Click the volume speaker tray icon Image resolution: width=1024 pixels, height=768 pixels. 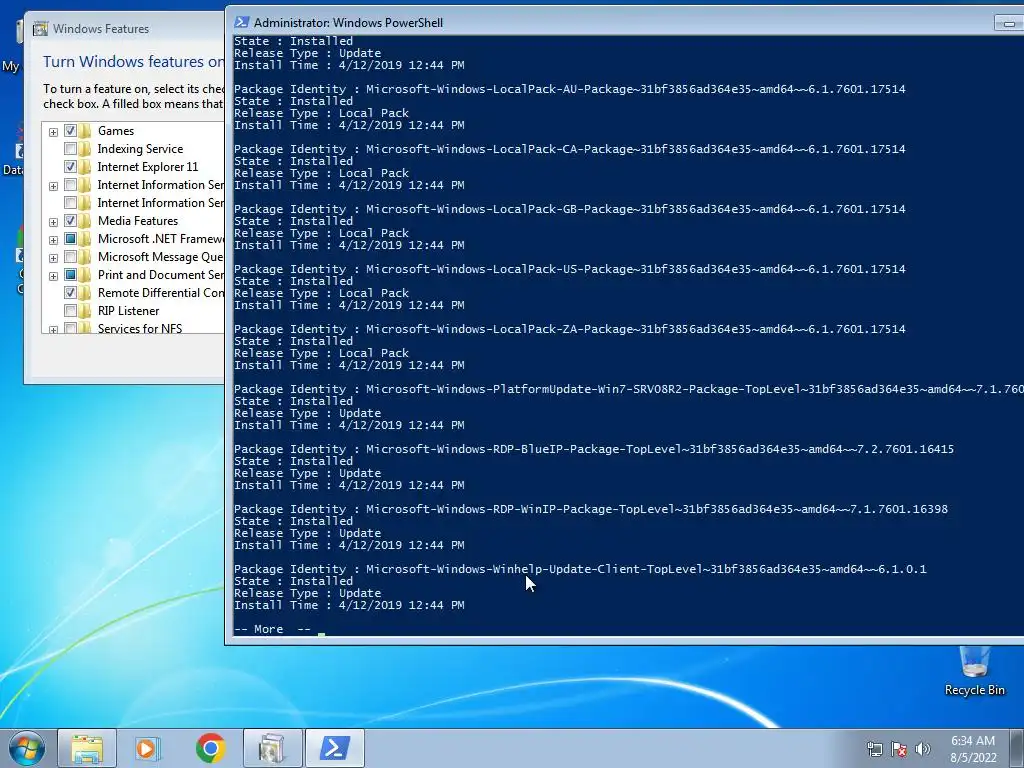click(x=923, y=749)
